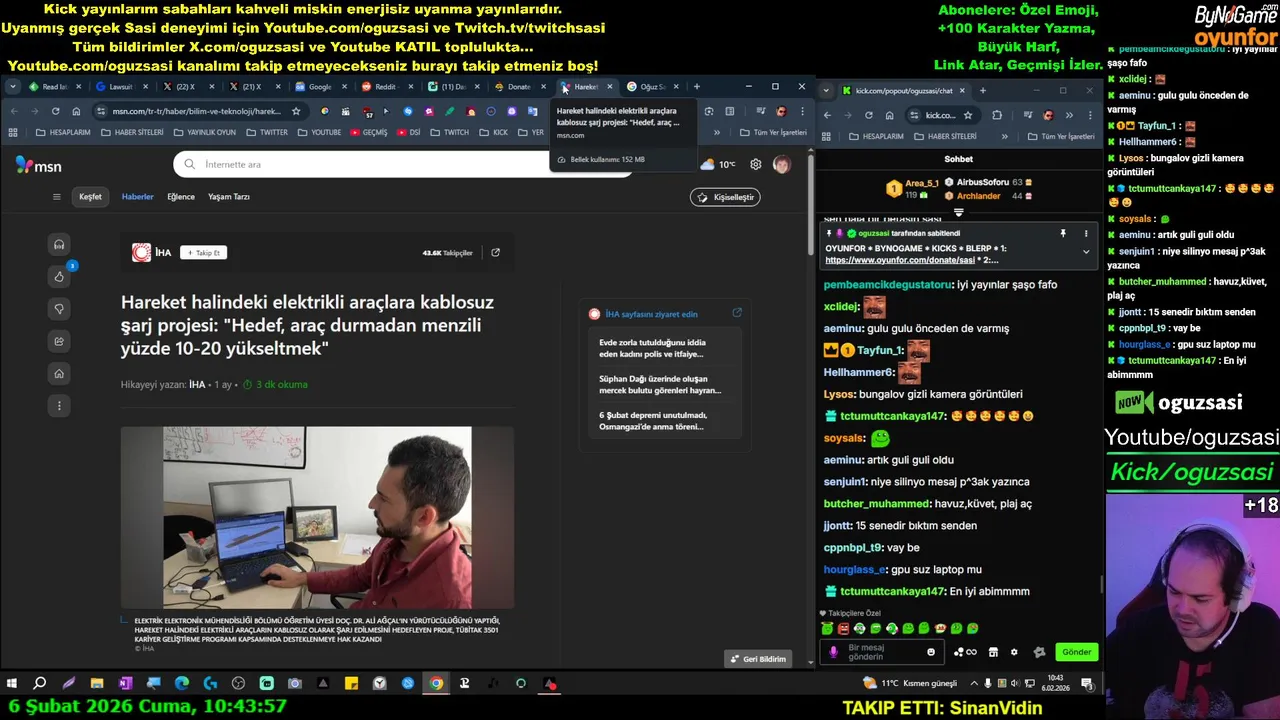Reload the Kick chat window
1280x720 pixels.
(x=868, y=115)
